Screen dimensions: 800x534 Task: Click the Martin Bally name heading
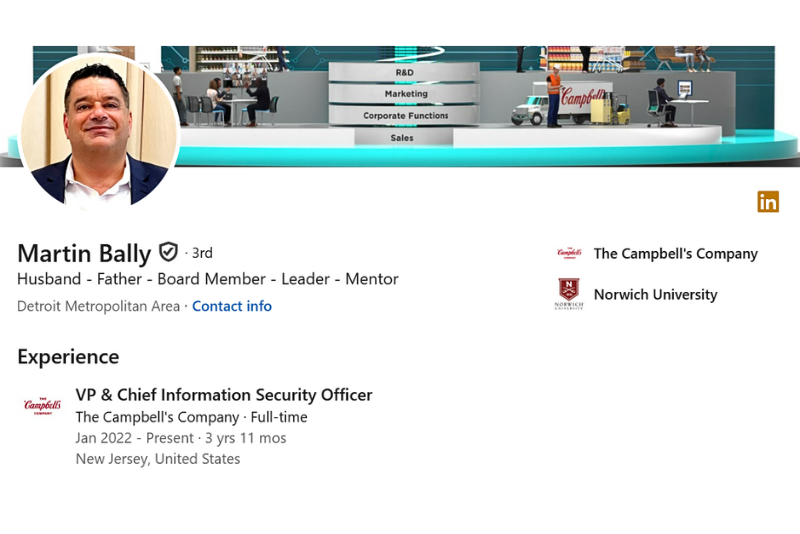click(x=84, y=253)
